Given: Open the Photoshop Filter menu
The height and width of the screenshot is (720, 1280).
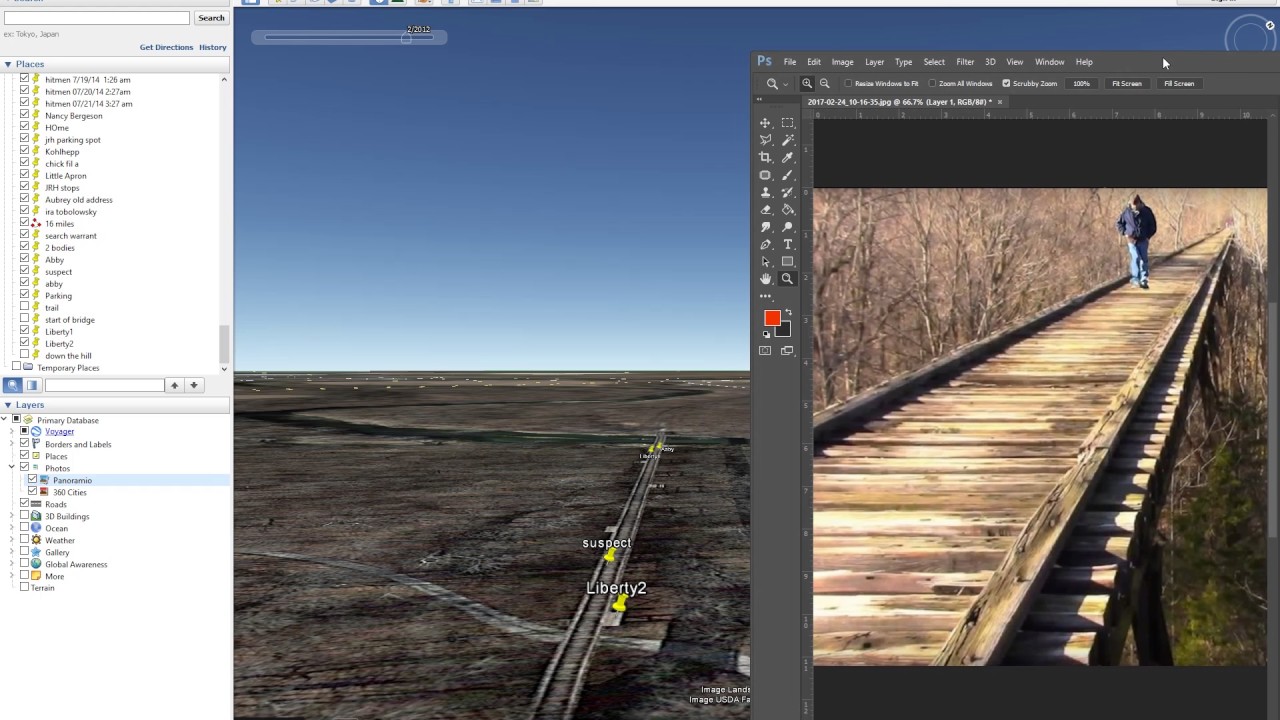Looking at the screenshot, I should [x=965, y=62].
